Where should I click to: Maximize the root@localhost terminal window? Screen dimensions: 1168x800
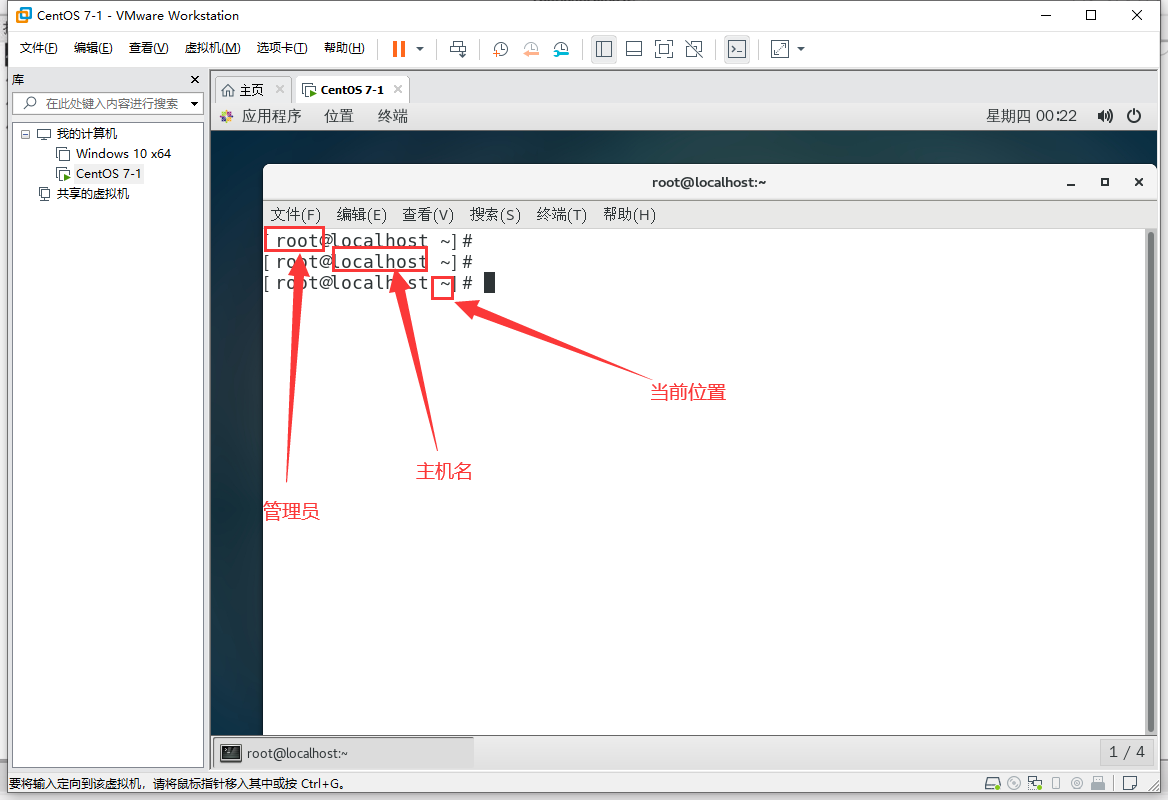click(x=1105, y=182)
